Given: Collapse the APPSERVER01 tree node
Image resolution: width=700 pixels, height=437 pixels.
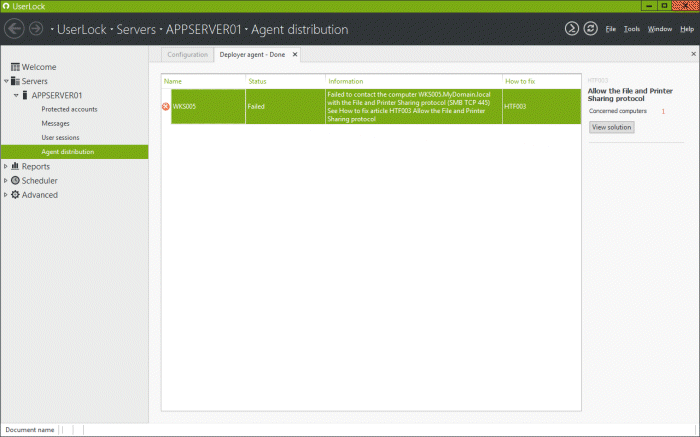Looking at the screenshot, I should pos(16,95).
